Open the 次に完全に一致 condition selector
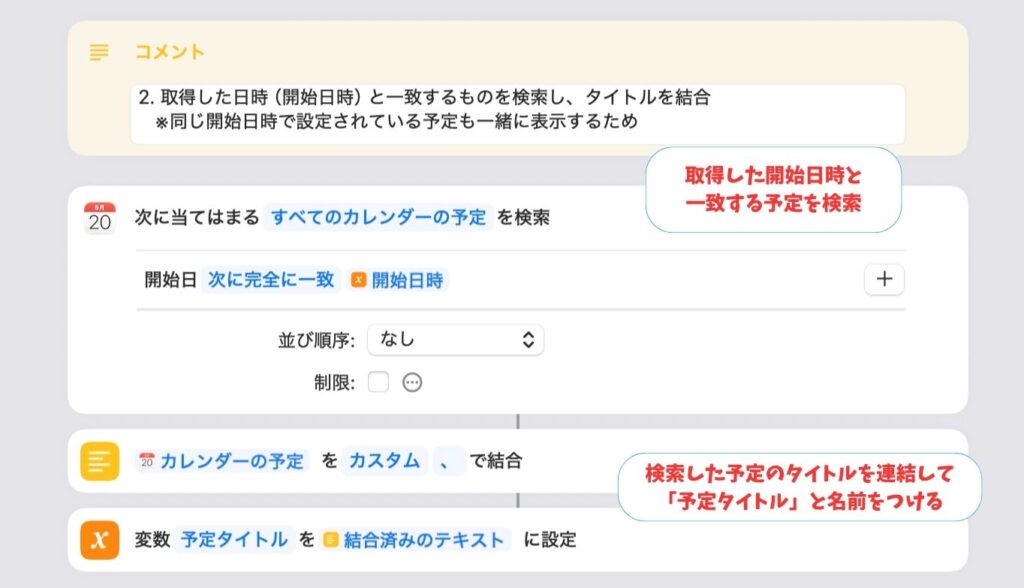The height and width of the screenshot is (588, 1024). click(271, 280)
